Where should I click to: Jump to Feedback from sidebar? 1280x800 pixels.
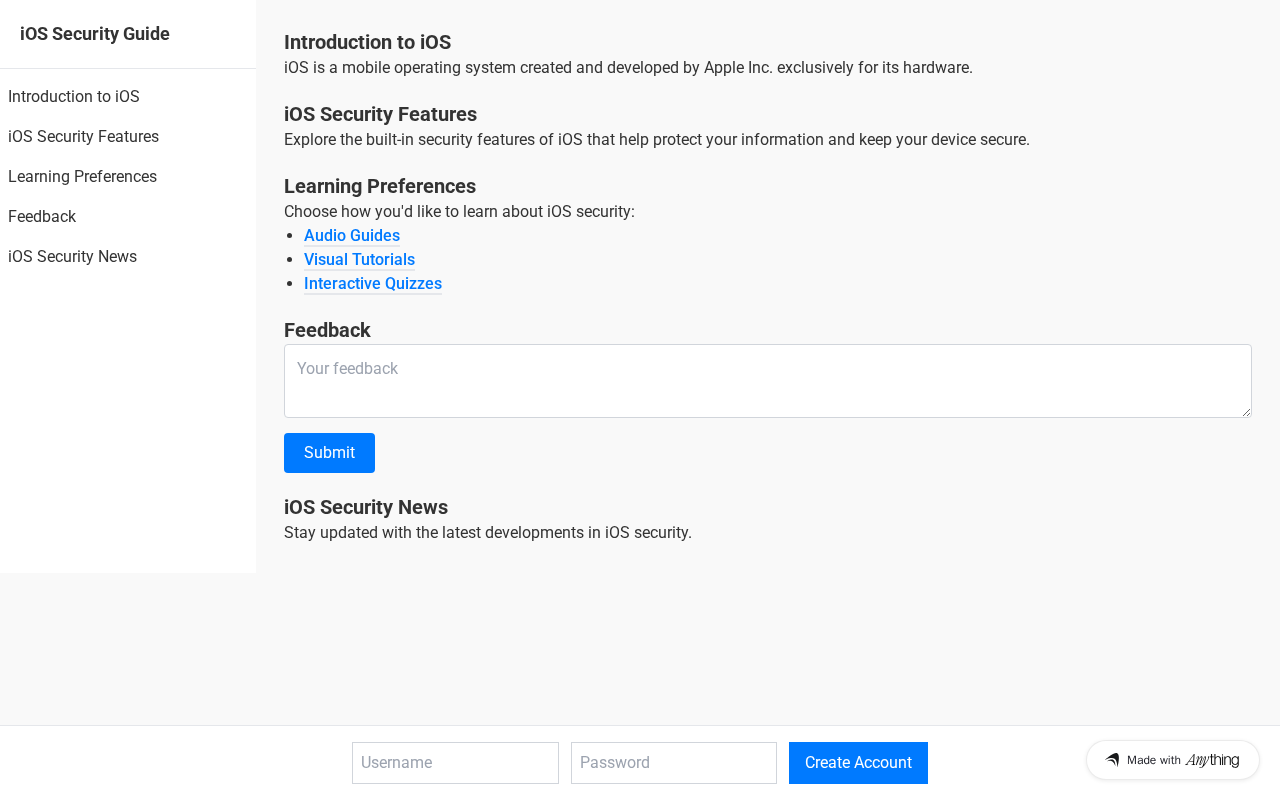pos(42,217)
